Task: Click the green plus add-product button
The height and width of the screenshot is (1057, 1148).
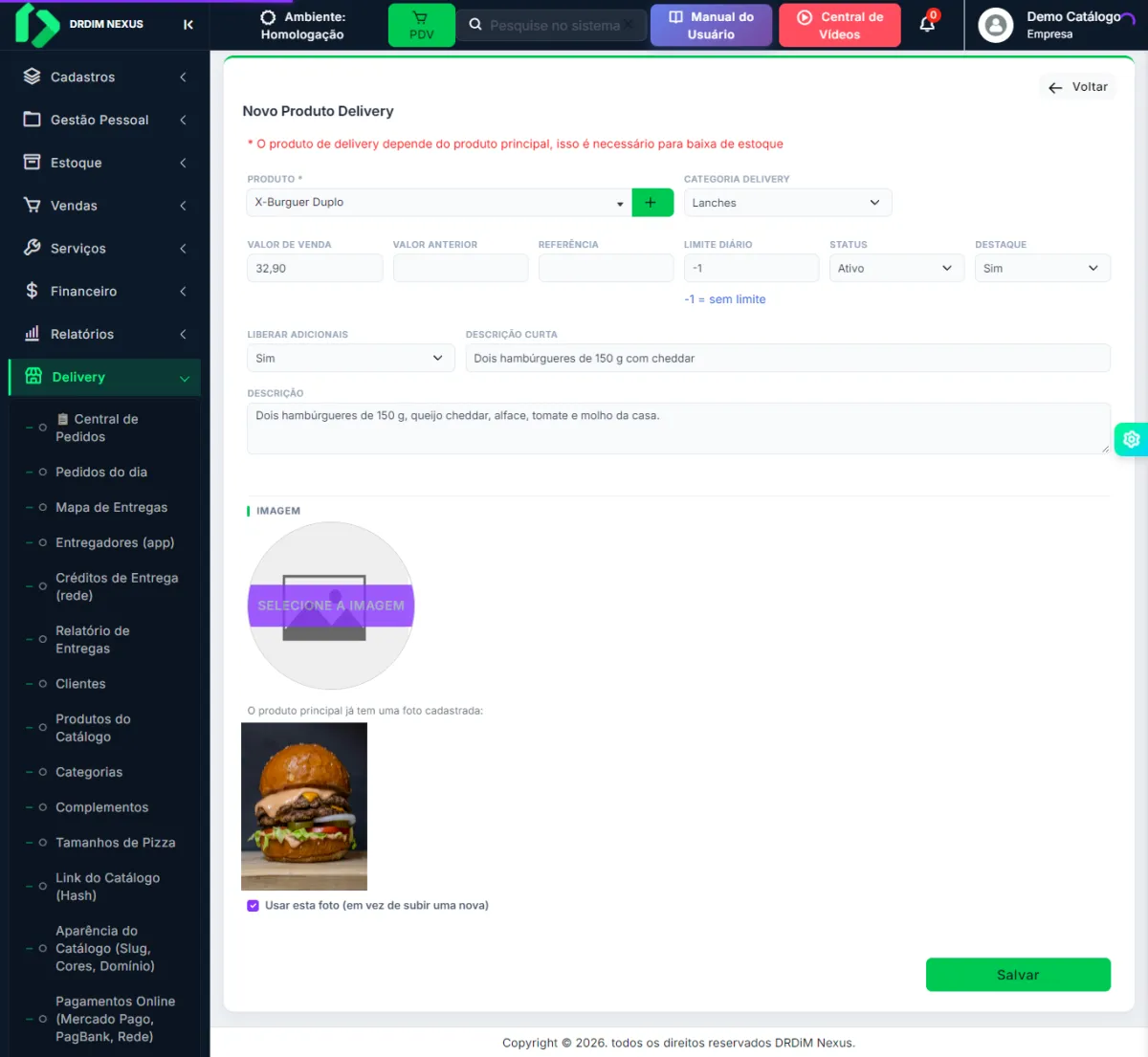Action: pyautogui.click(x=651, y=203)
